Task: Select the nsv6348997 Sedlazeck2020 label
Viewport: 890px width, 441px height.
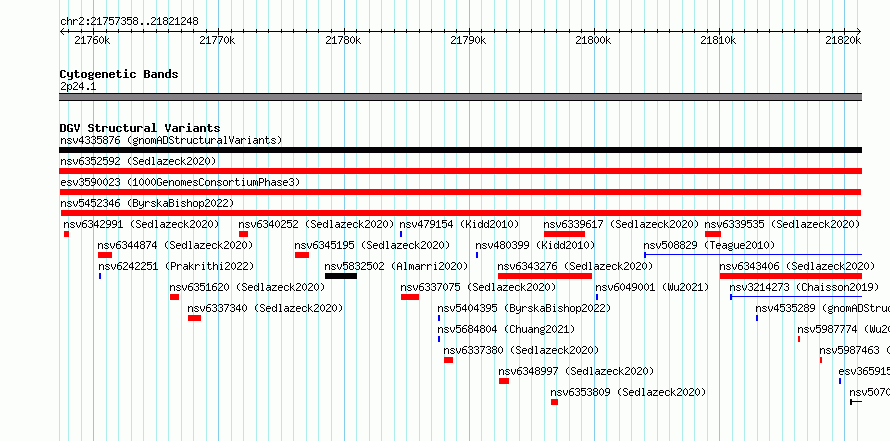Action: [576, 371]
